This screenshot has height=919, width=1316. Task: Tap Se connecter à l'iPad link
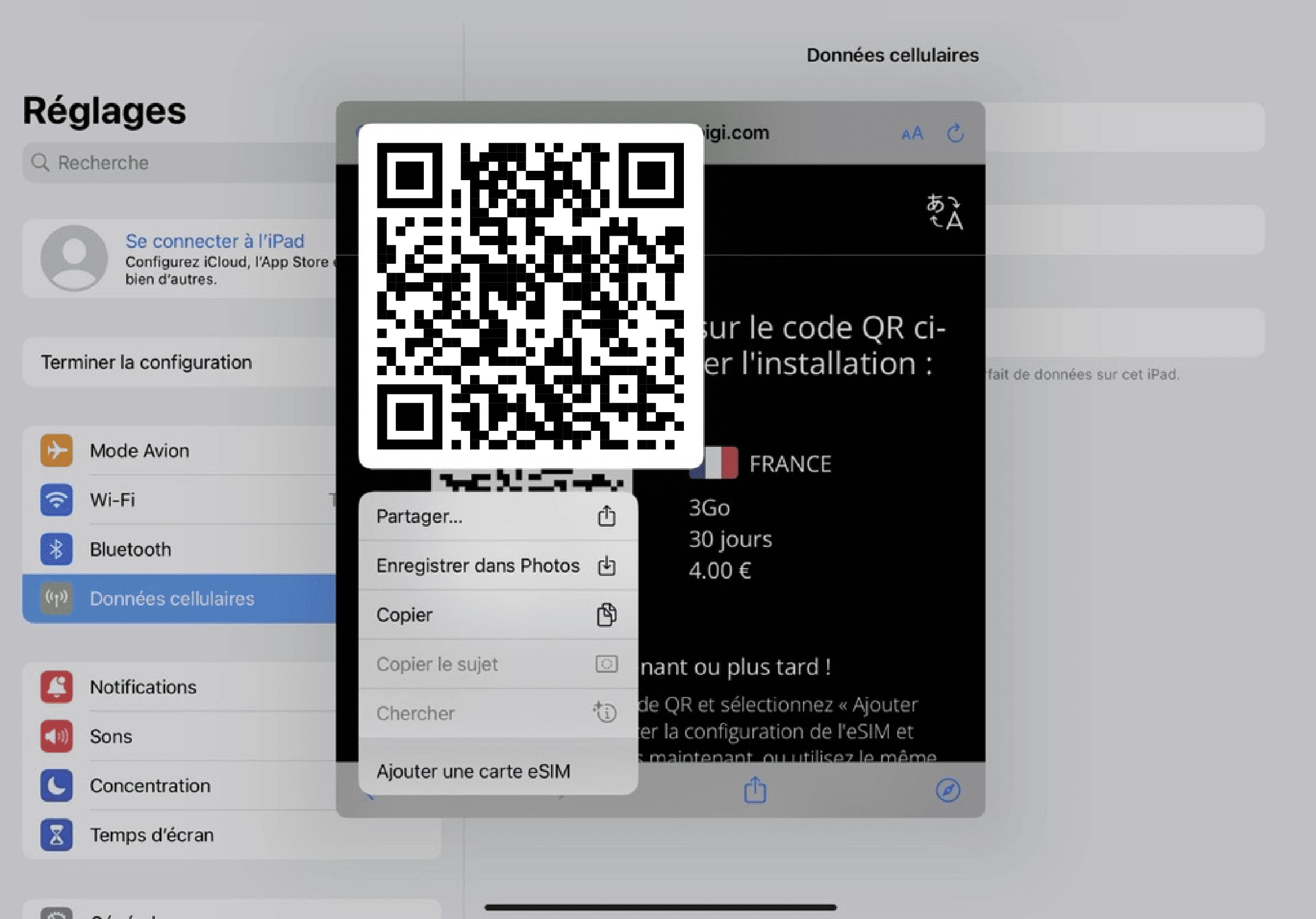click(x=214, y=241)
